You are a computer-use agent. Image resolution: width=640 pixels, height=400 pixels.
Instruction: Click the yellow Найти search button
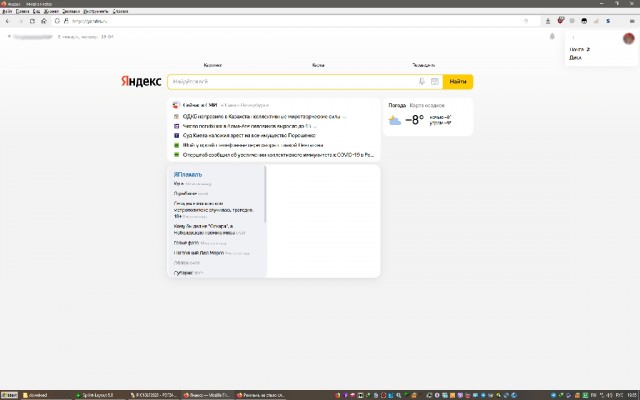(458, 82)
